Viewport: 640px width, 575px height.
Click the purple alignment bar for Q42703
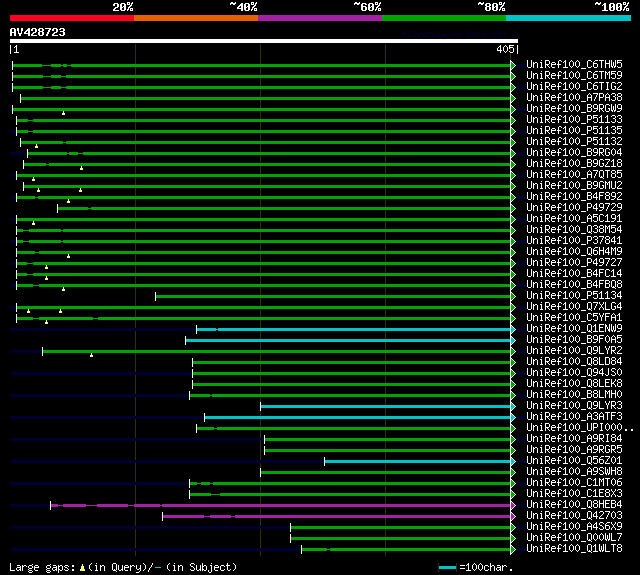[x=337, y=517]
